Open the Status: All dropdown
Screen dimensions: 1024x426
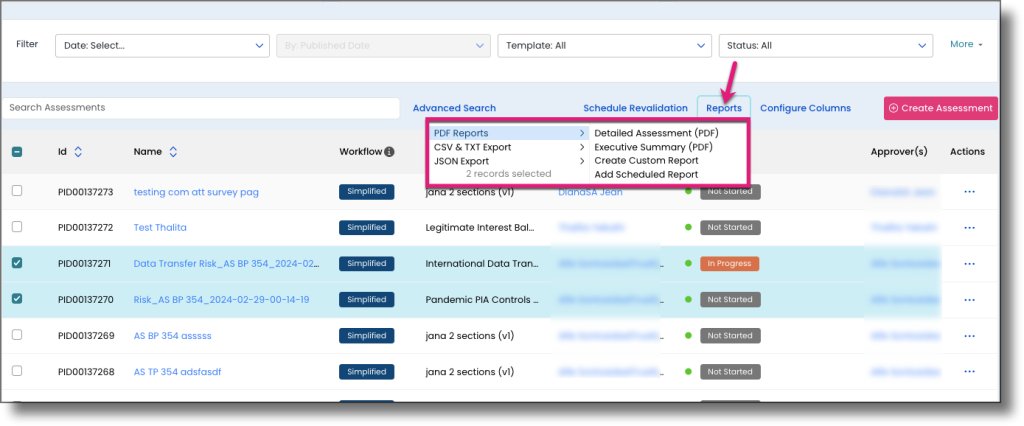pos(825,46)
